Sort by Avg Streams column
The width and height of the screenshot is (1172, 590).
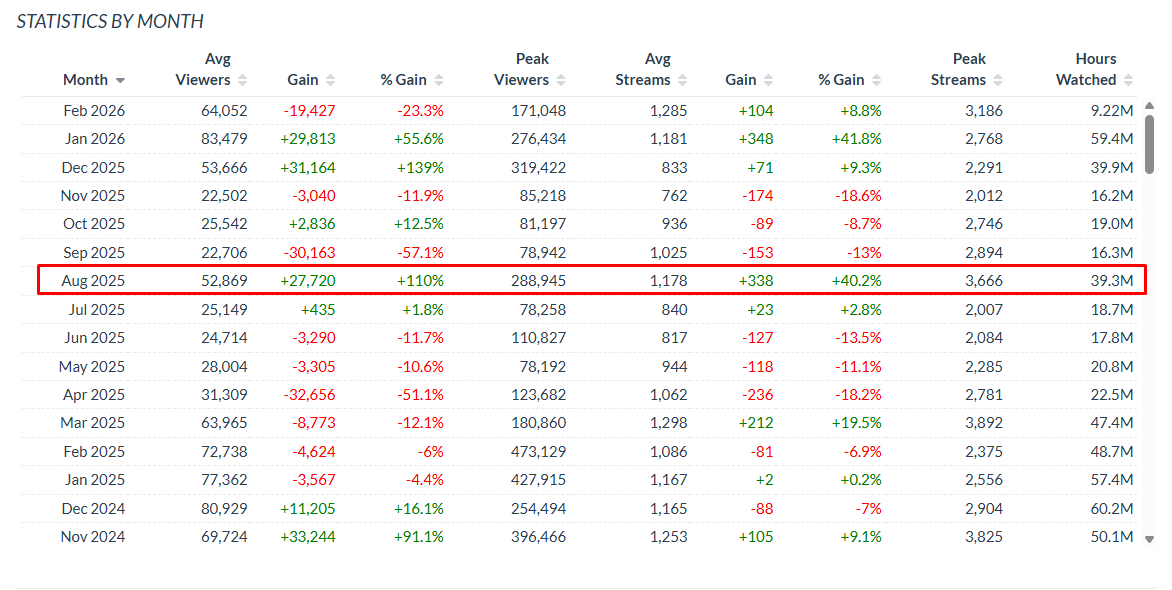pyautogui.click(x=650, y=70)
